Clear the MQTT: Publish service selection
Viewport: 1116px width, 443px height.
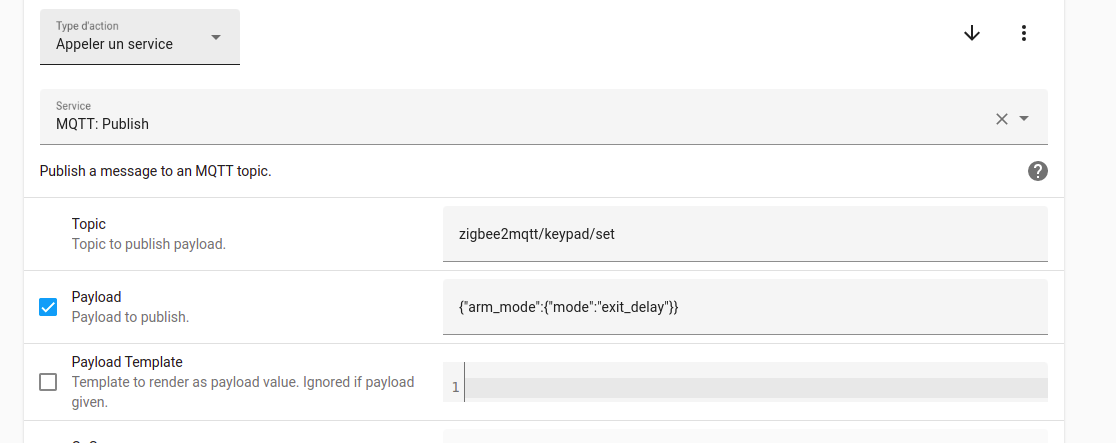tap(1001, 119)
